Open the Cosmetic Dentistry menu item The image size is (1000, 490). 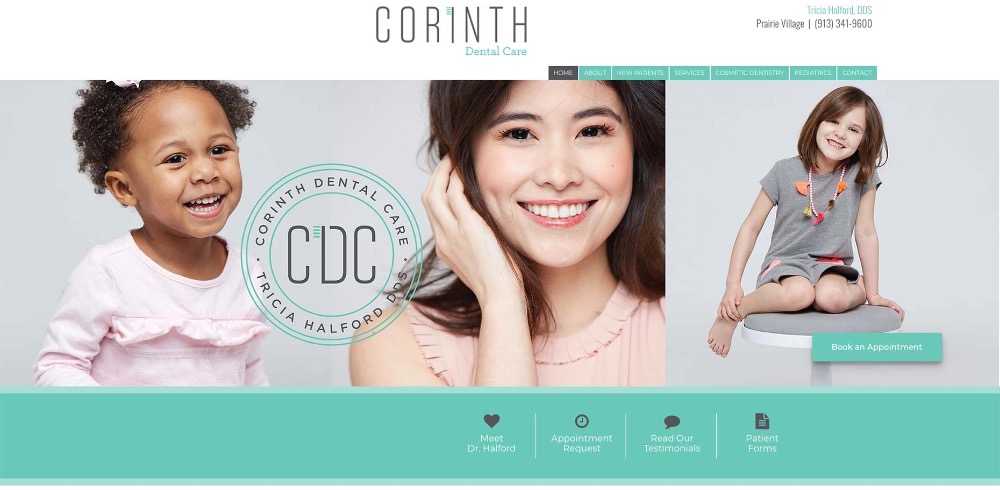(749, 73)
